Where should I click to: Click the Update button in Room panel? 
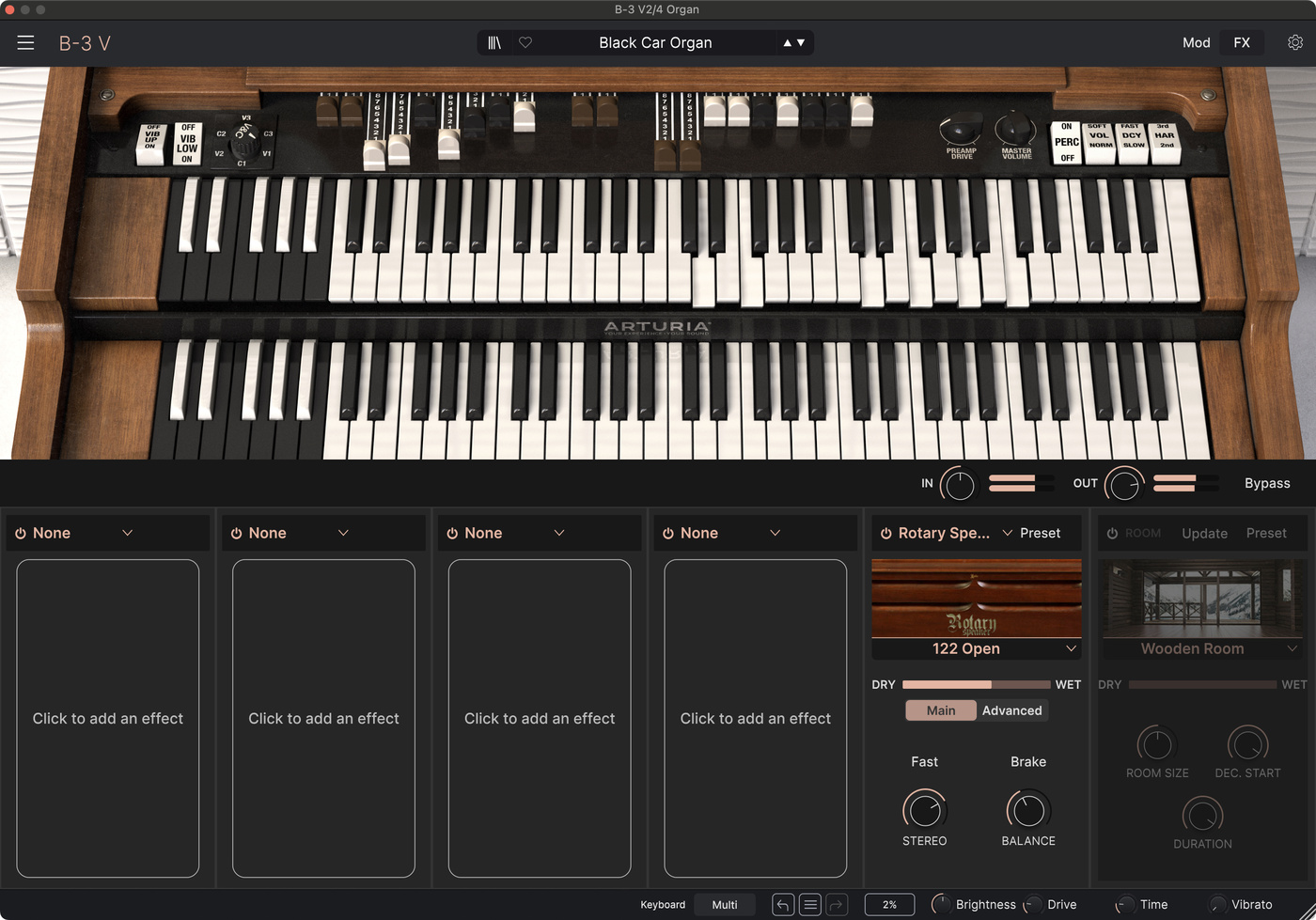pyautogui.click(x=1204, y=533)
